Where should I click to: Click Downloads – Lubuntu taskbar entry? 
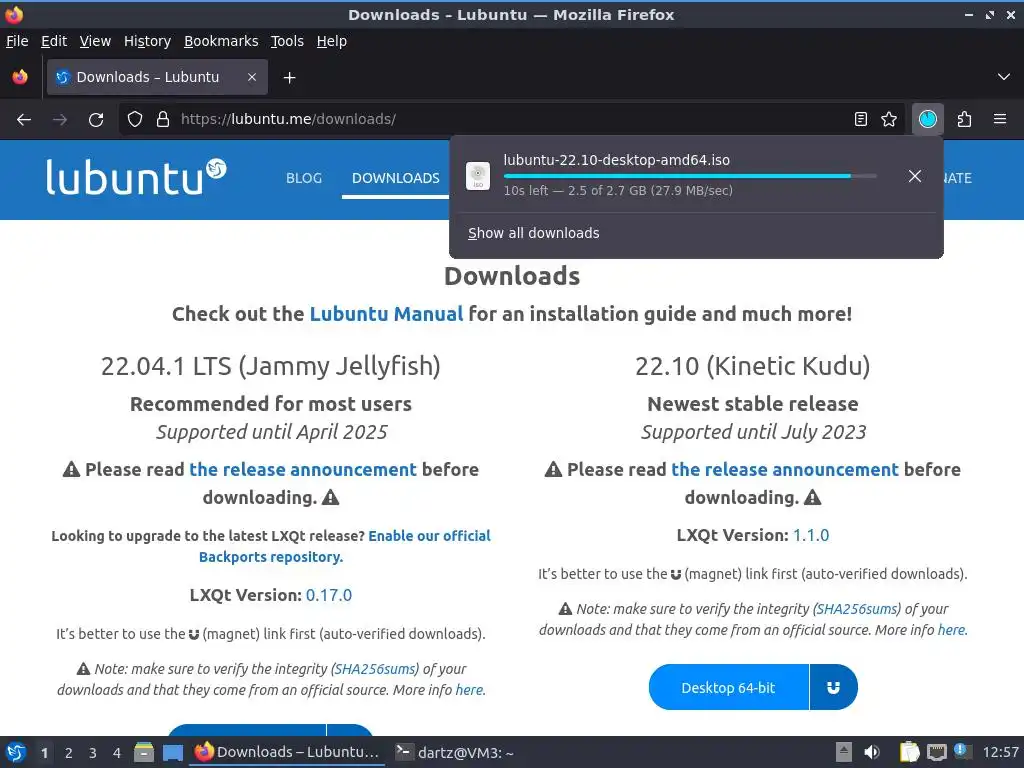point(287,752)
